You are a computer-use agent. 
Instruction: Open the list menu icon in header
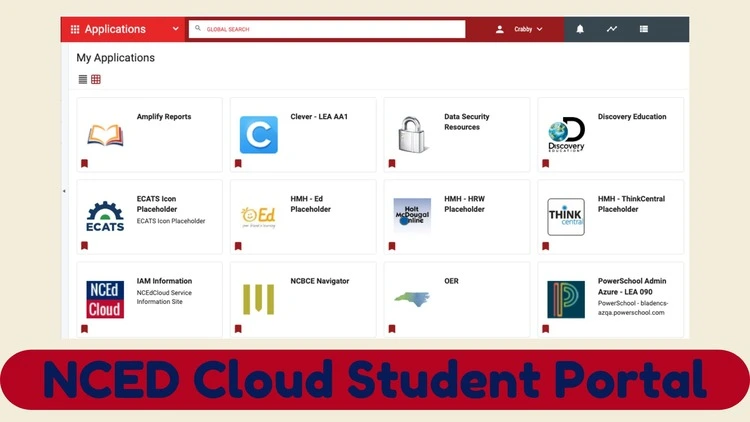[x=644, y=29]
